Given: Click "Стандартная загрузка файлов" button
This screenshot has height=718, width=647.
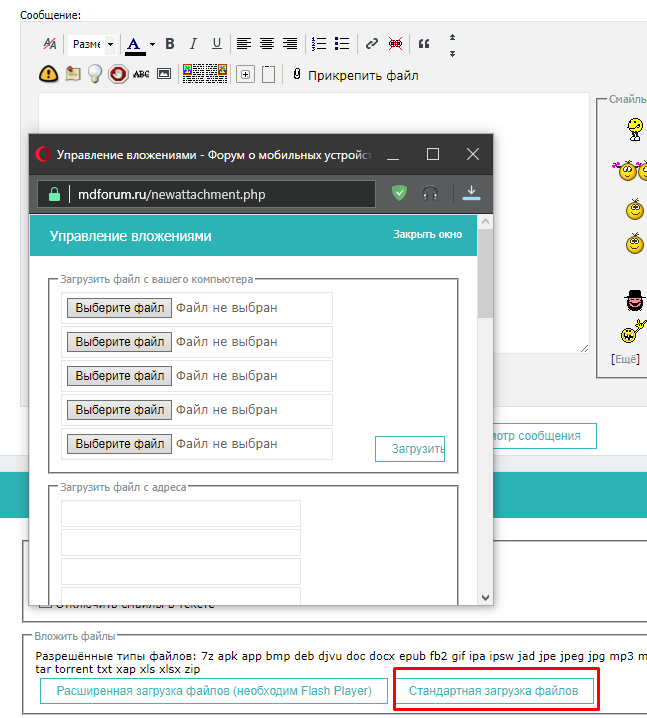Looking at the screenshot, I should pyautogui.click(x=494, y=691).
